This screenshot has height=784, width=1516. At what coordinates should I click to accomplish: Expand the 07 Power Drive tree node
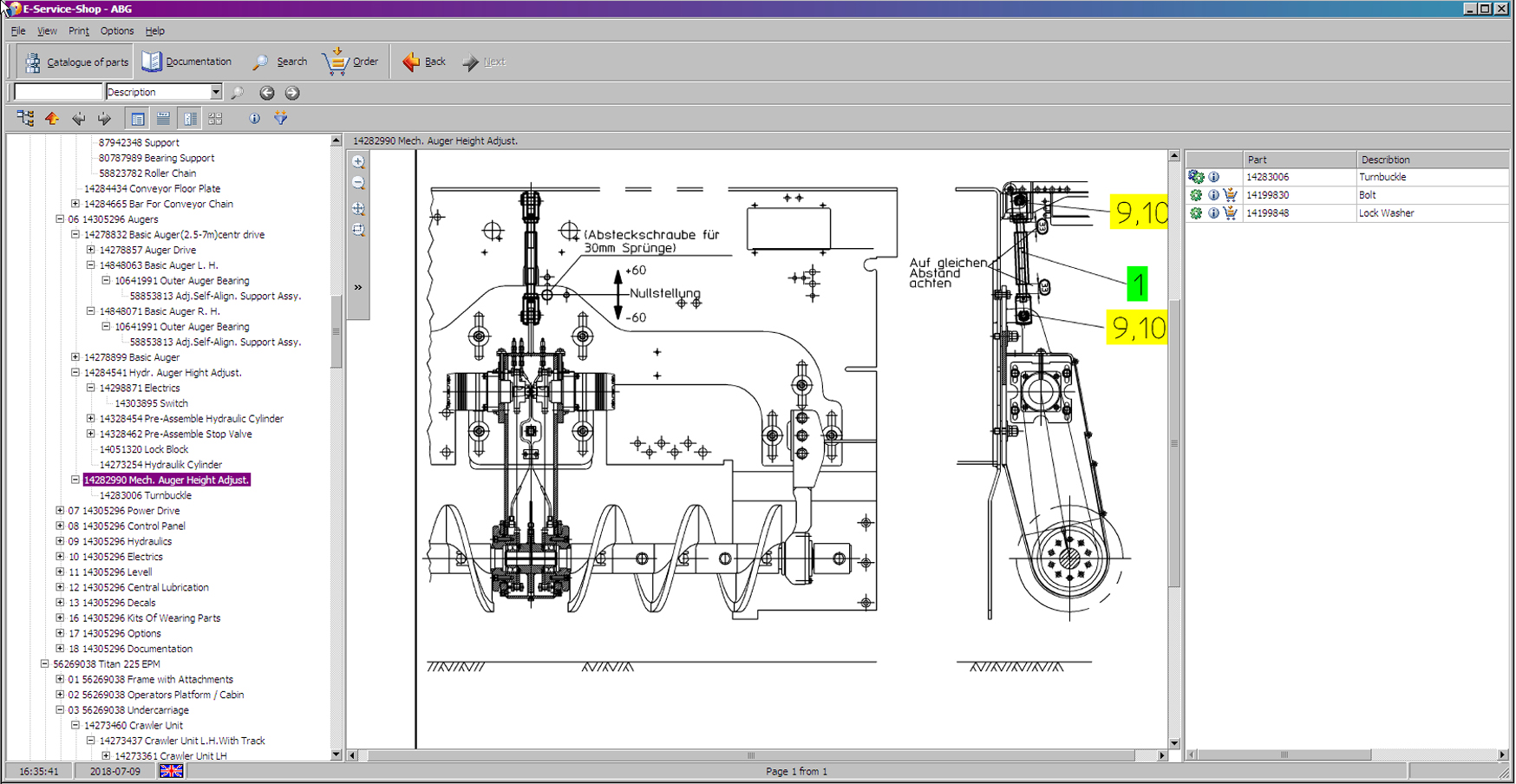tap(60, 511)
